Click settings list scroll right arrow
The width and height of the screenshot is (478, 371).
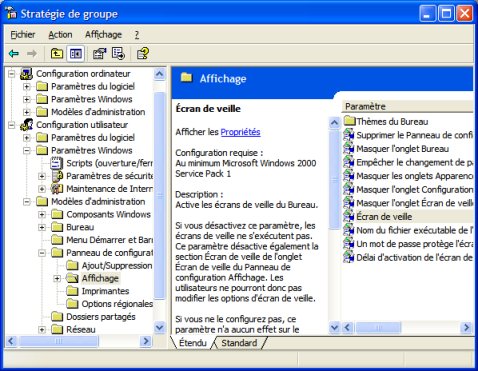(467, 328)
